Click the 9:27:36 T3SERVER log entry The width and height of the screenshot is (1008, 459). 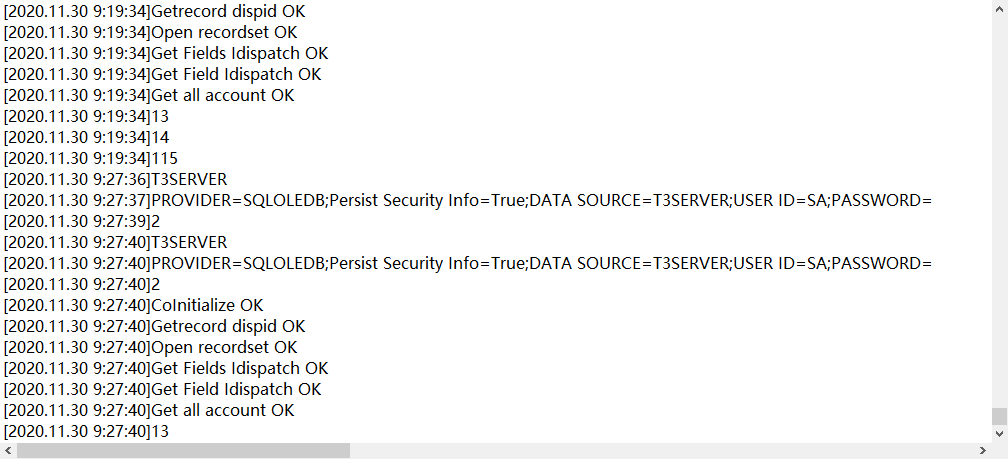point(115,179)
